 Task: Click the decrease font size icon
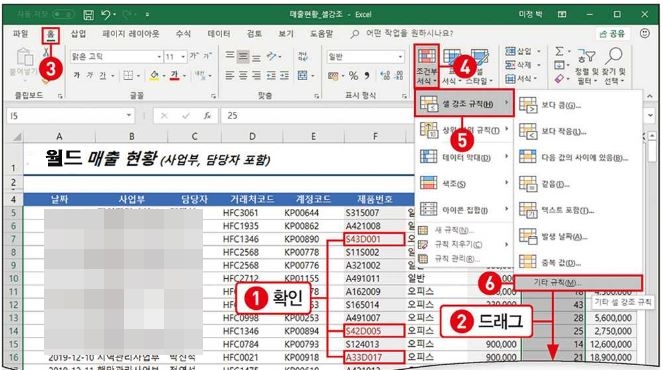(x=208, y=56)
